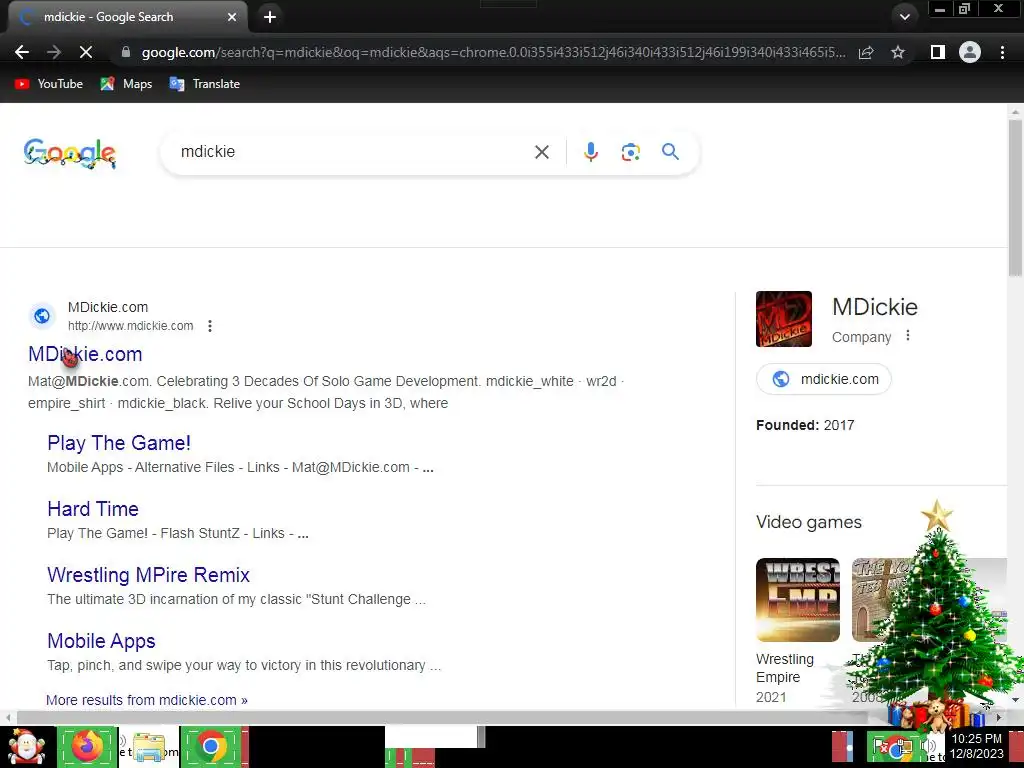Screen dimensions: 1024x768
Task: Open the Wrestling Empire game thumbnail
Action: tap(797, 600)
